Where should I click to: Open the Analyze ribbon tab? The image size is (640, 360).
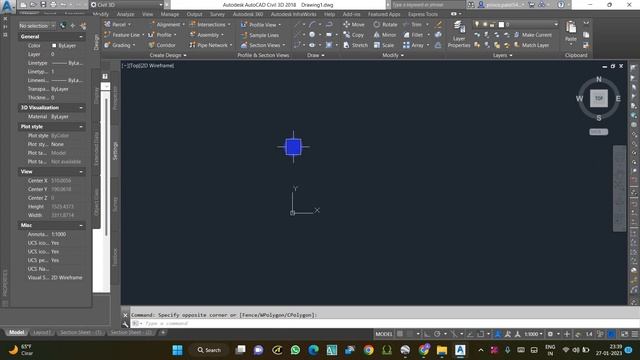(125, 14)
